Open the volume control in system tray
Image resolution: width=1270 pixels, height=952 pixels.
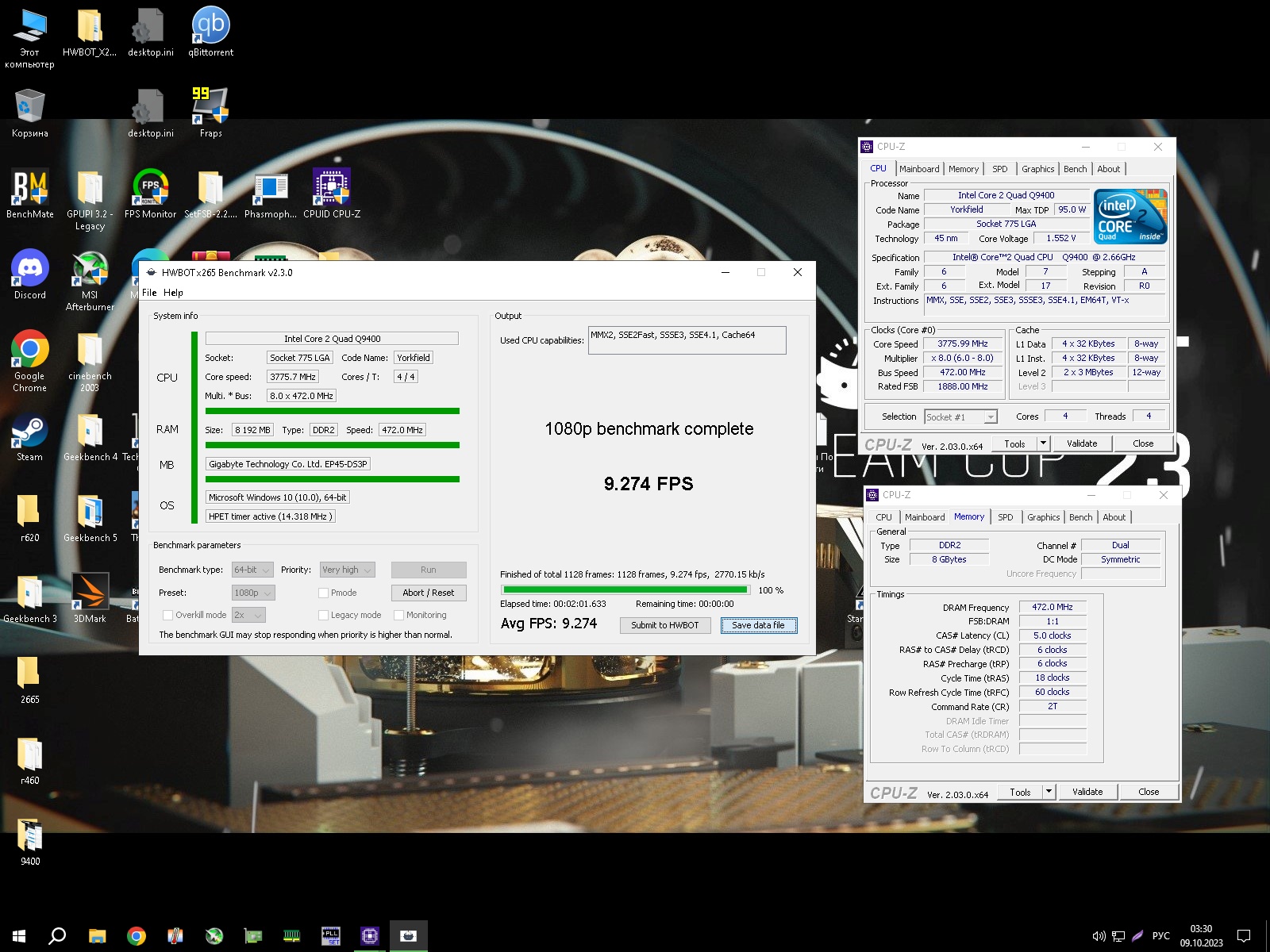(x=1099, y=936)
